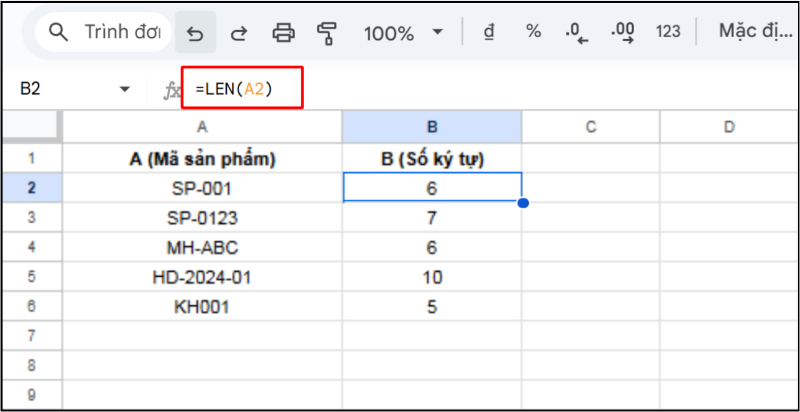Select row 9 header
This screenshot has height=412, width=800.
click(32, 395)
